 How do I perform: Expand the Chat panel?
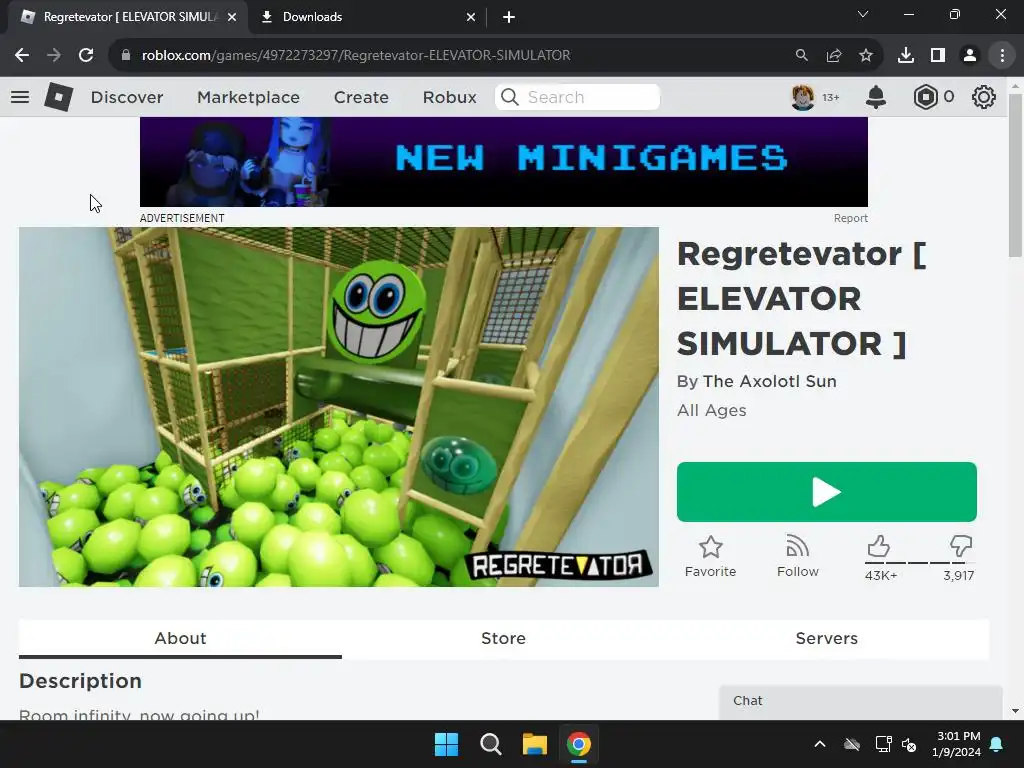point(861,701)
